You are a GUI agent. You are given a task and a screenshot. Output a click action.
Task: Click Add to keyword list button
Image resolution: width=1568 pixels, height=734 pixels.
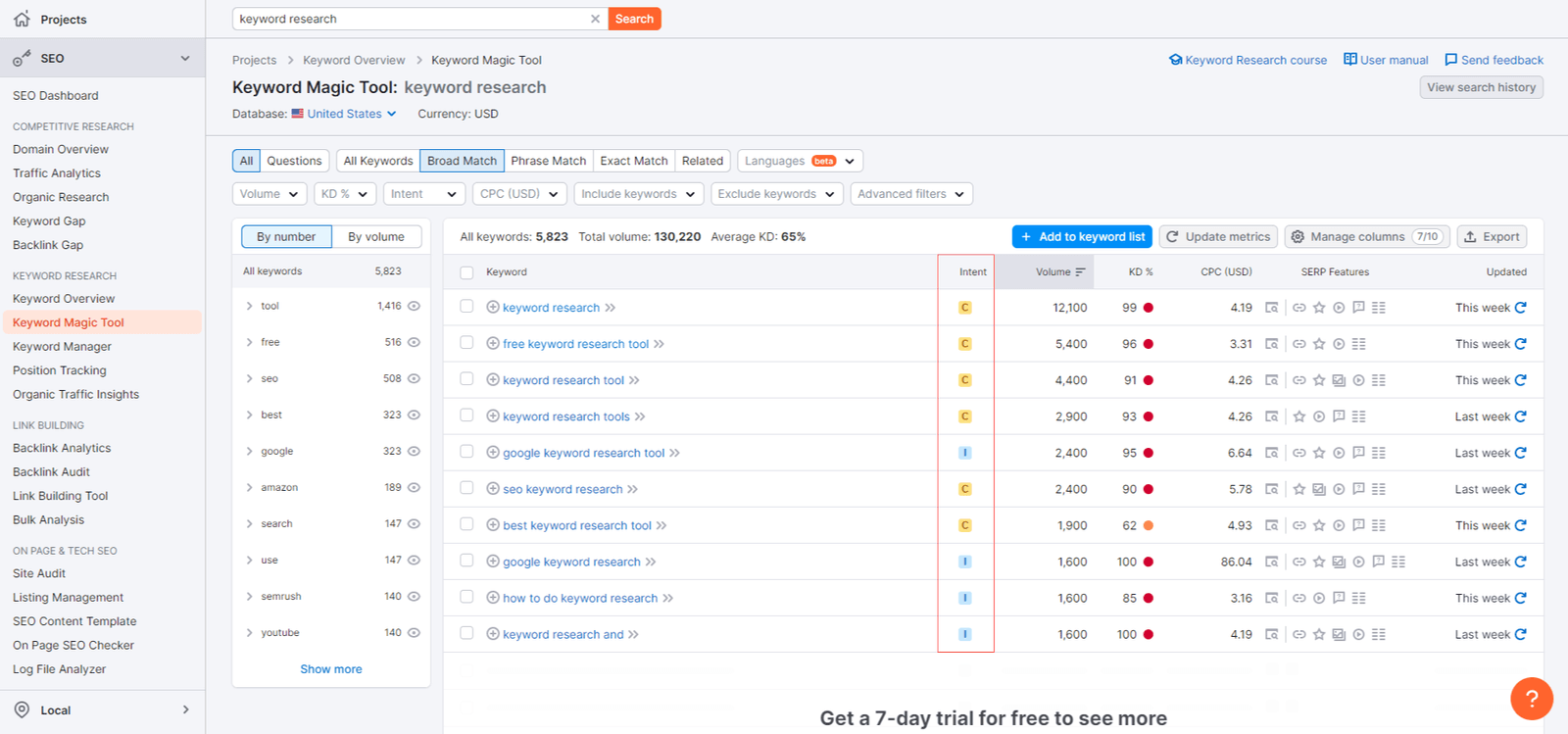pyautogui.click(x=1082, y=236)
